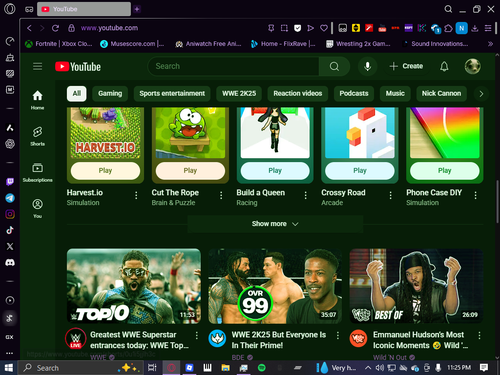Open the You section in the sidebar
Image resolution: width=500 pixels, height=375 pixels.
37,208
